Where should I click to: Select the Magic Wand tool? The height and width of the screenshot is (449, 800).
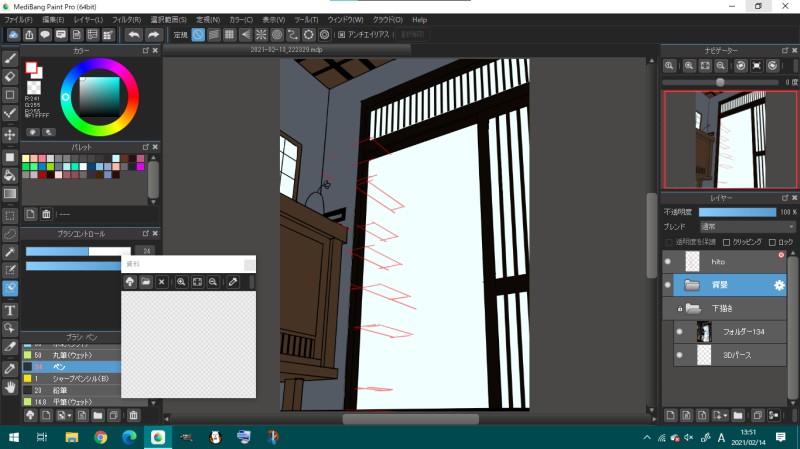coord(10,252)
